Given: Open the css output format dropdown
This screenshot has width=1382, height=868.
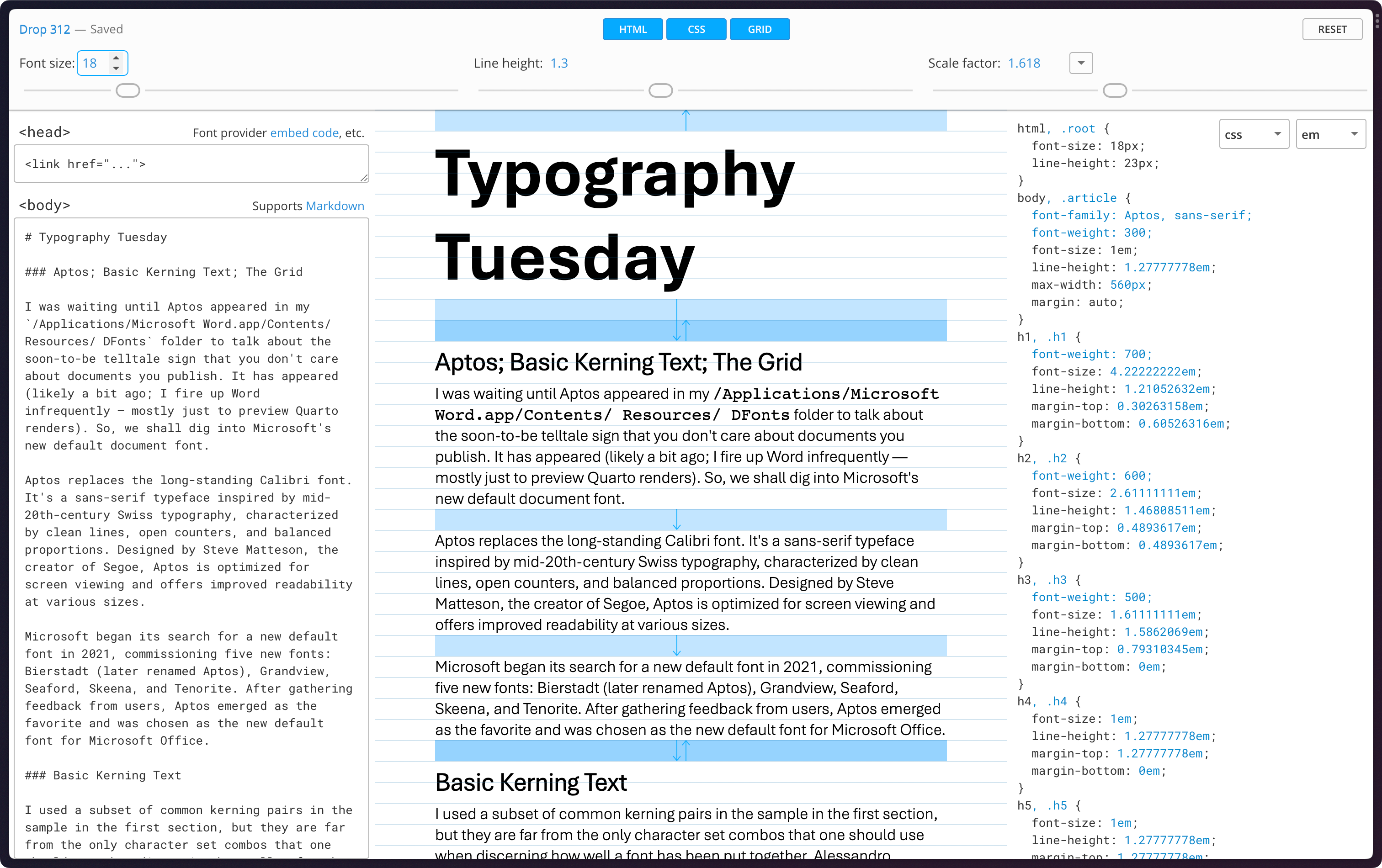Looking at the screenshot, I should 1254,135.
